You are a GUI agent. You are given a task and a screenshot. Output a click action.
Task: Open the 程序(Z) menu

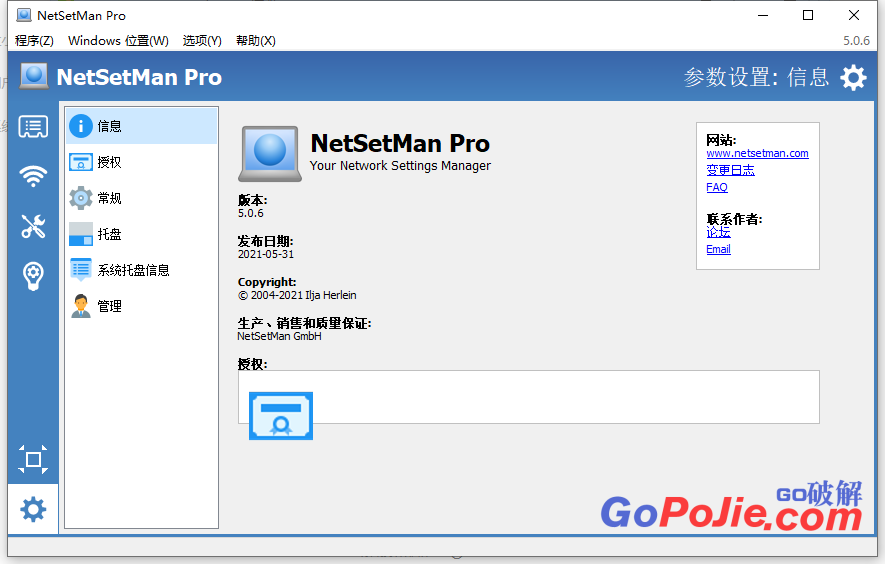34,41
